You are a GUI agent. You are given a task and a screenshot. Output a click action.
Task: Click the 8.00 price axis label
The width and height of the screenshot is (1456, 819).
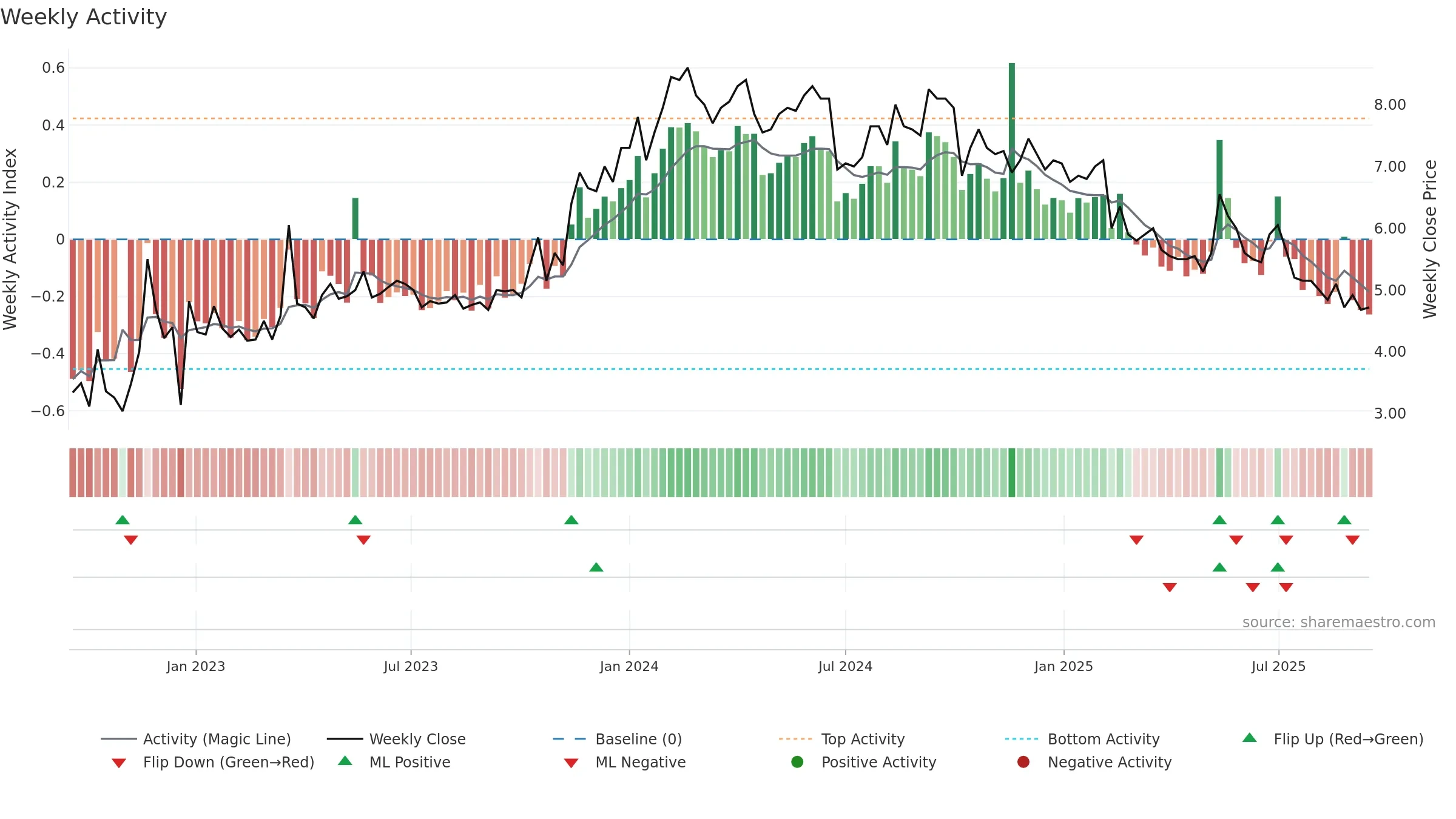tap(1390, 105)
